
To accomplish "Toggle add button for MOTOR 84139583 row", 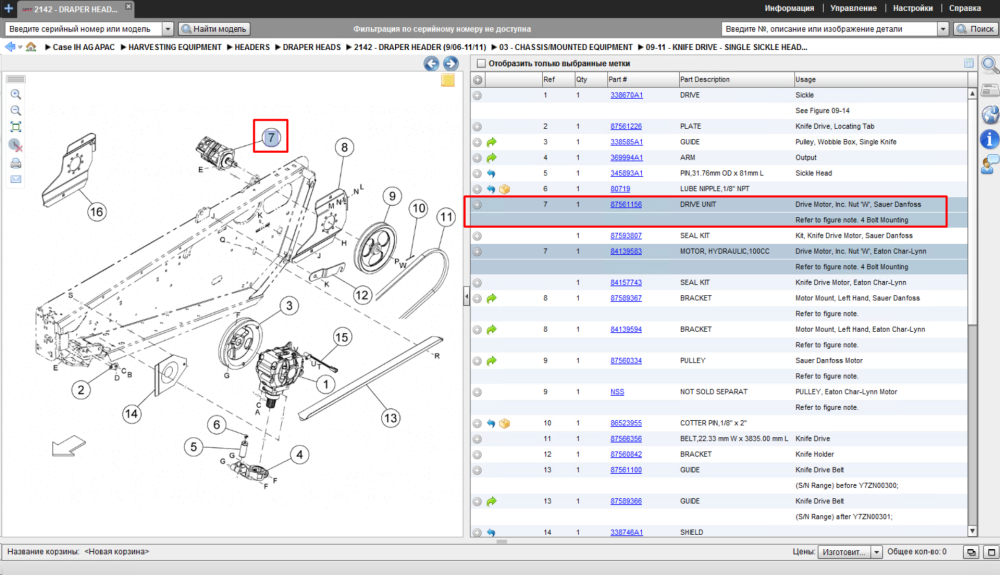I will click(x=477, y=252).
